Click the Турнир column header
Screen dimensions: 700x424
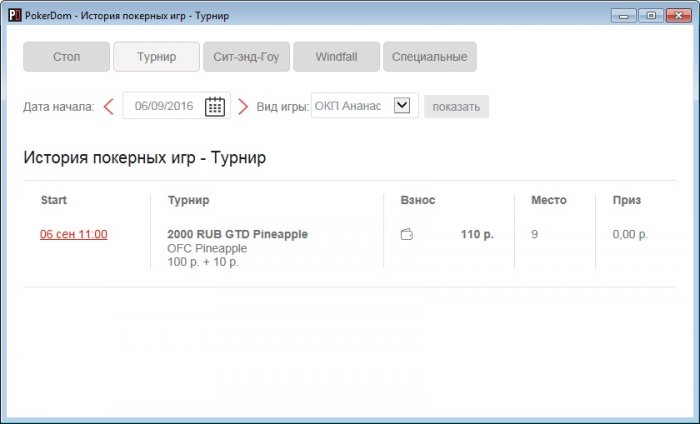(188, 200)
